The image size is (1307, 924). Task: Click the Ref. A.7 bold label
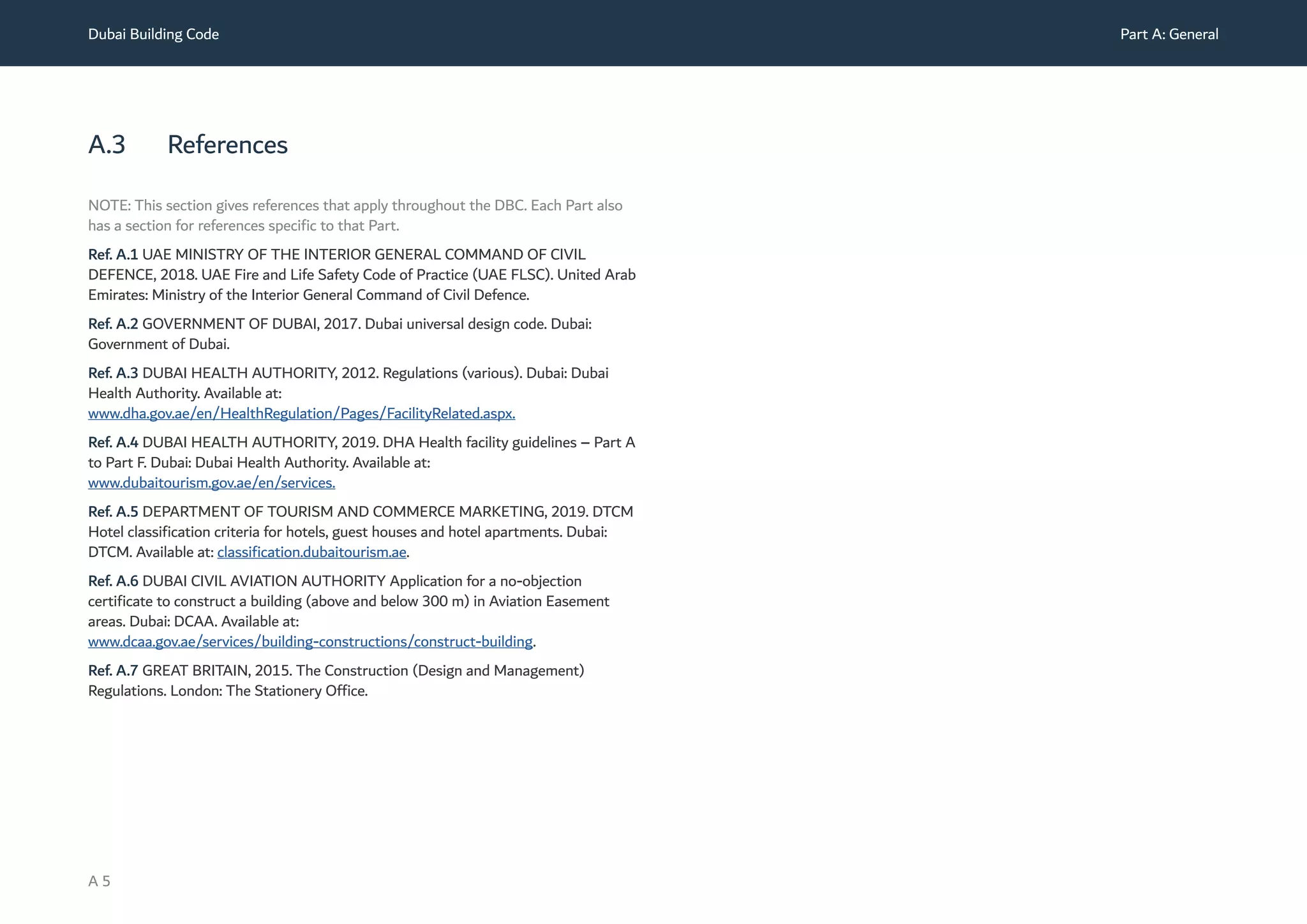tap(113, 671)
